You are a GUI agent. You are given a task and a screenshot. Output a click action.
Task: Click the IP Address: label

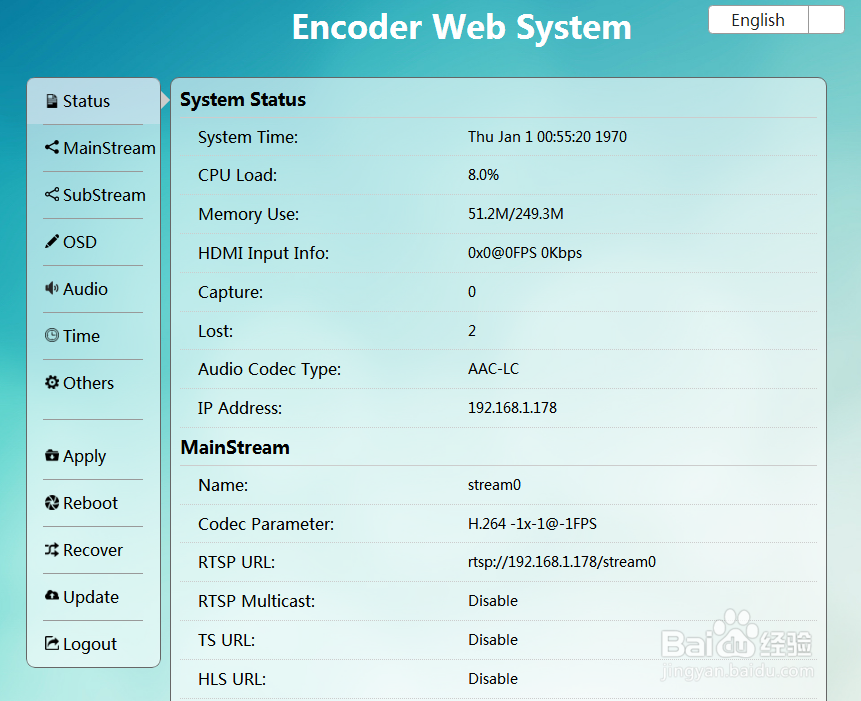[x=239, y=408]
